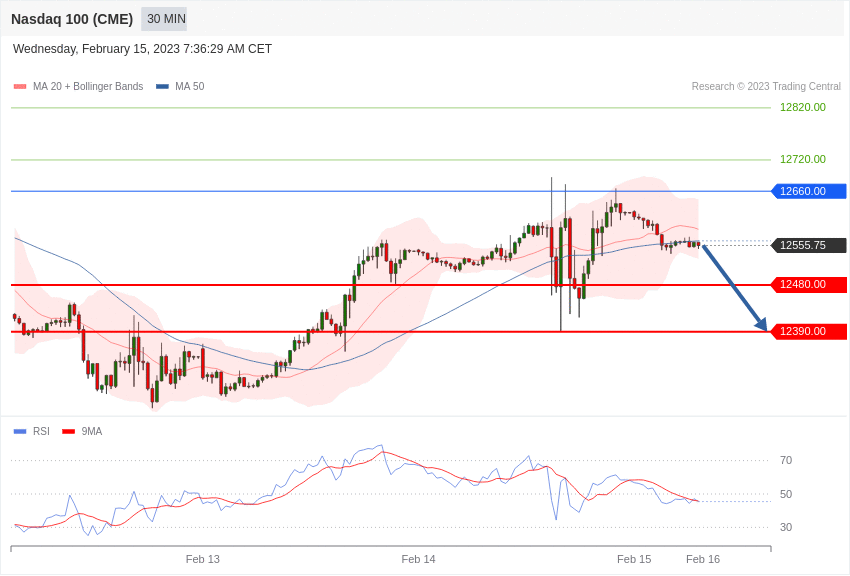The width and height of the screenshot is (850, 576).
Task: Toggle the RSI legend entry
Action: pyautogui.click(x=31, y=431)
